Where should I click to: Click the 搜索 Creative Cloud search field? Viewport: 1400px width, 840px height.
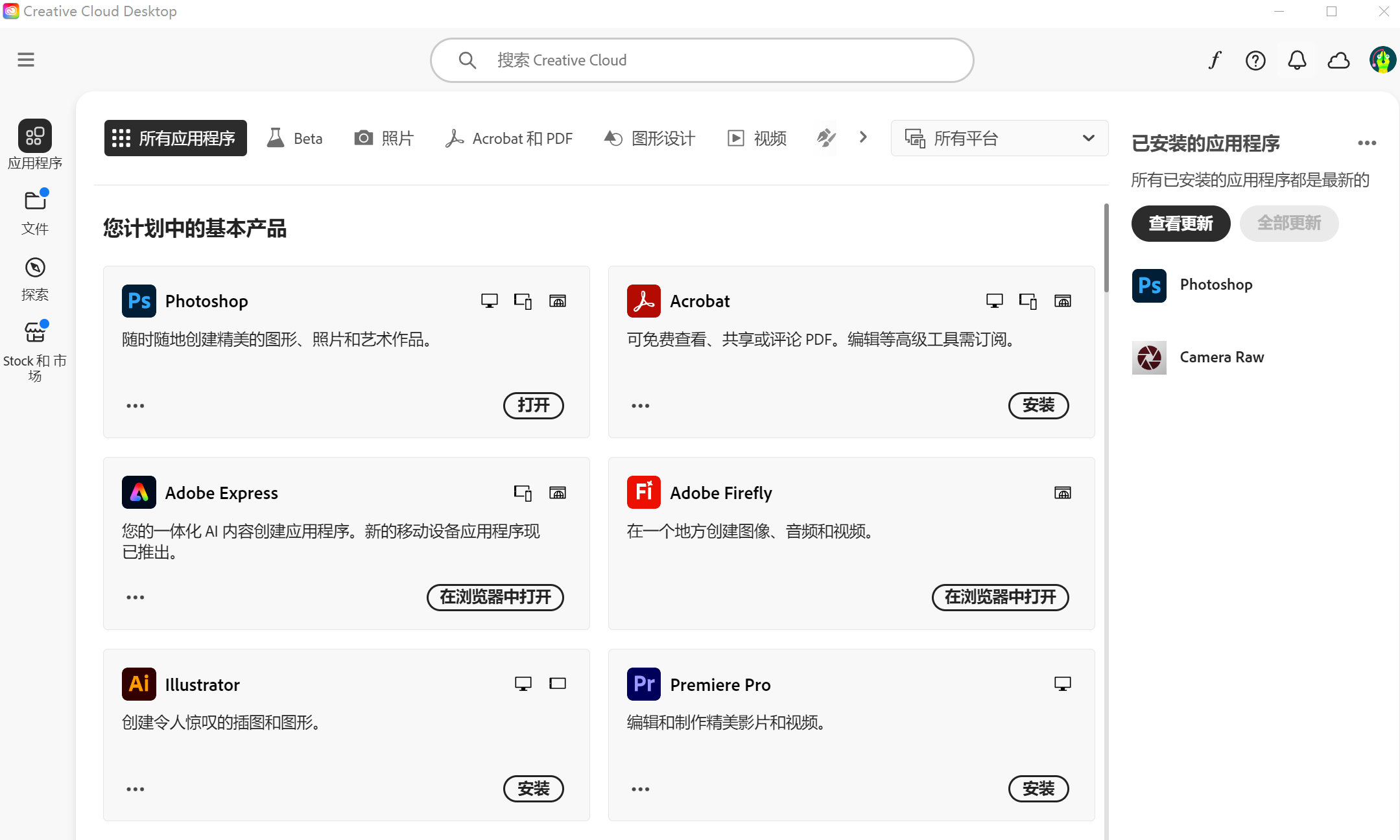[702, 60]
